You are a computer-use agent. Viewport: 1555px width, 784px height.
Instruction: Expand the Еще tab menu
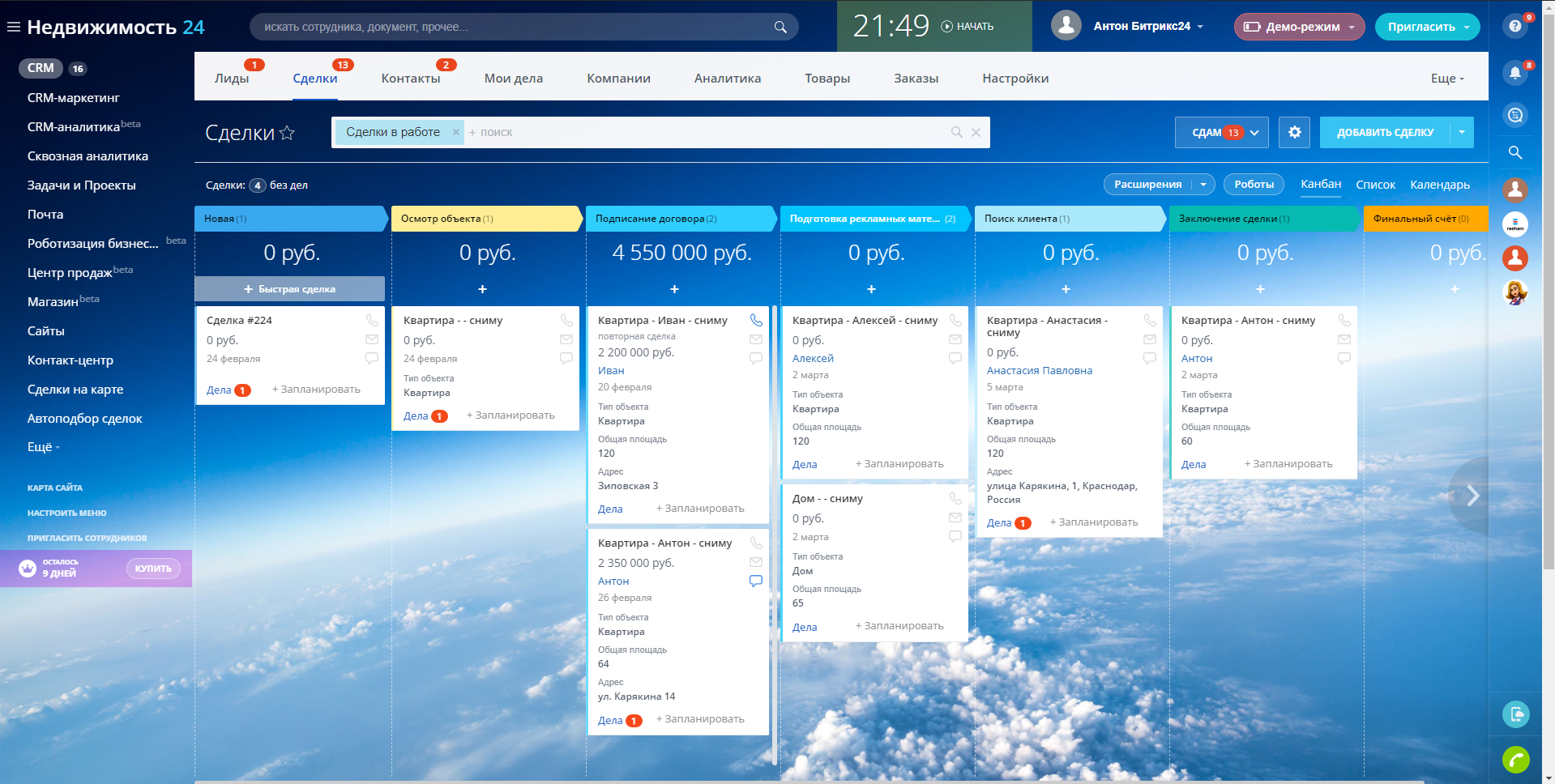pyautogui.click(x=1447, y=79)
